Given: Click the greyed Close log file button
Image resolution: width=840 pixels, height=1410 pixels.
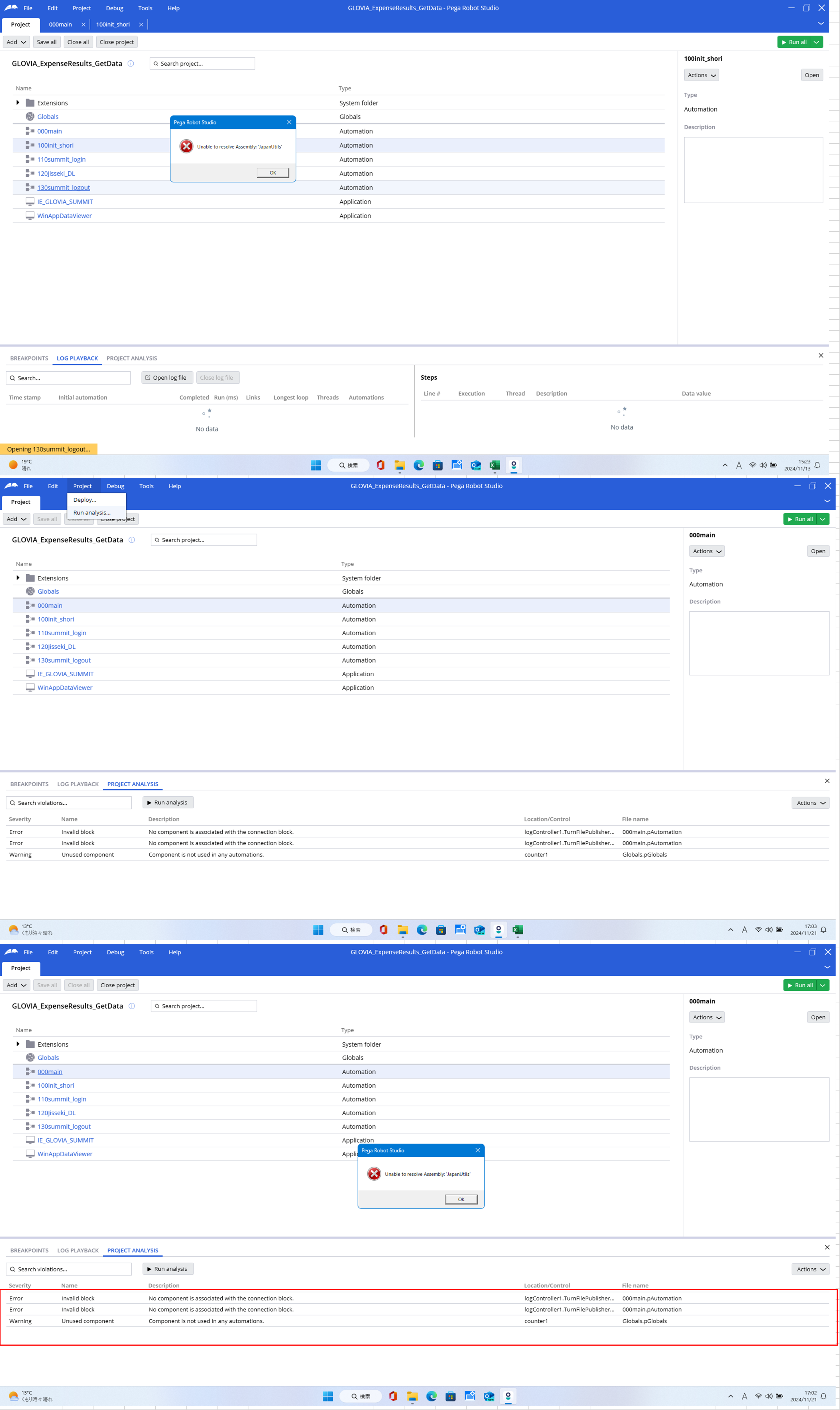Looking at the screenshot, I should 217,378.
